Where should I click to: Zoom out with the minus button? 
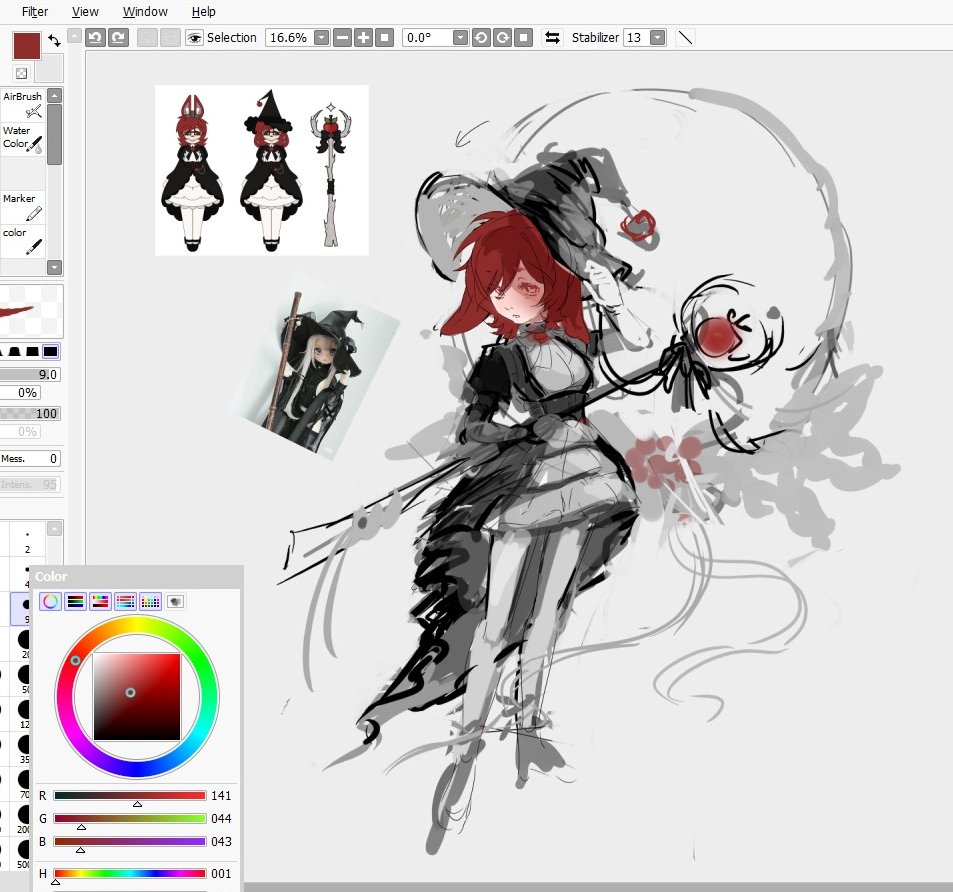tap(343, 38)
